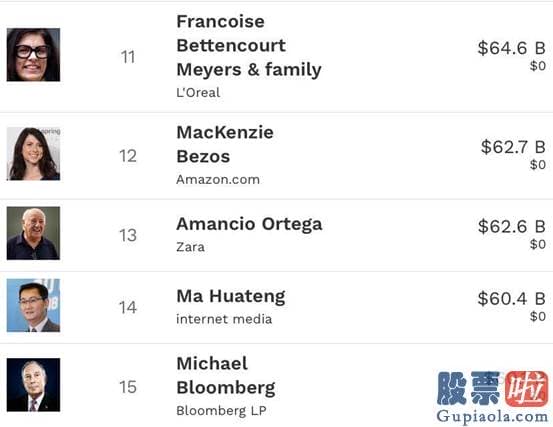The width and height of the screenshot is (553, 427).
Task: Open Francoise Bettencourt Meyers profile photo
Action: pos(34,55)
